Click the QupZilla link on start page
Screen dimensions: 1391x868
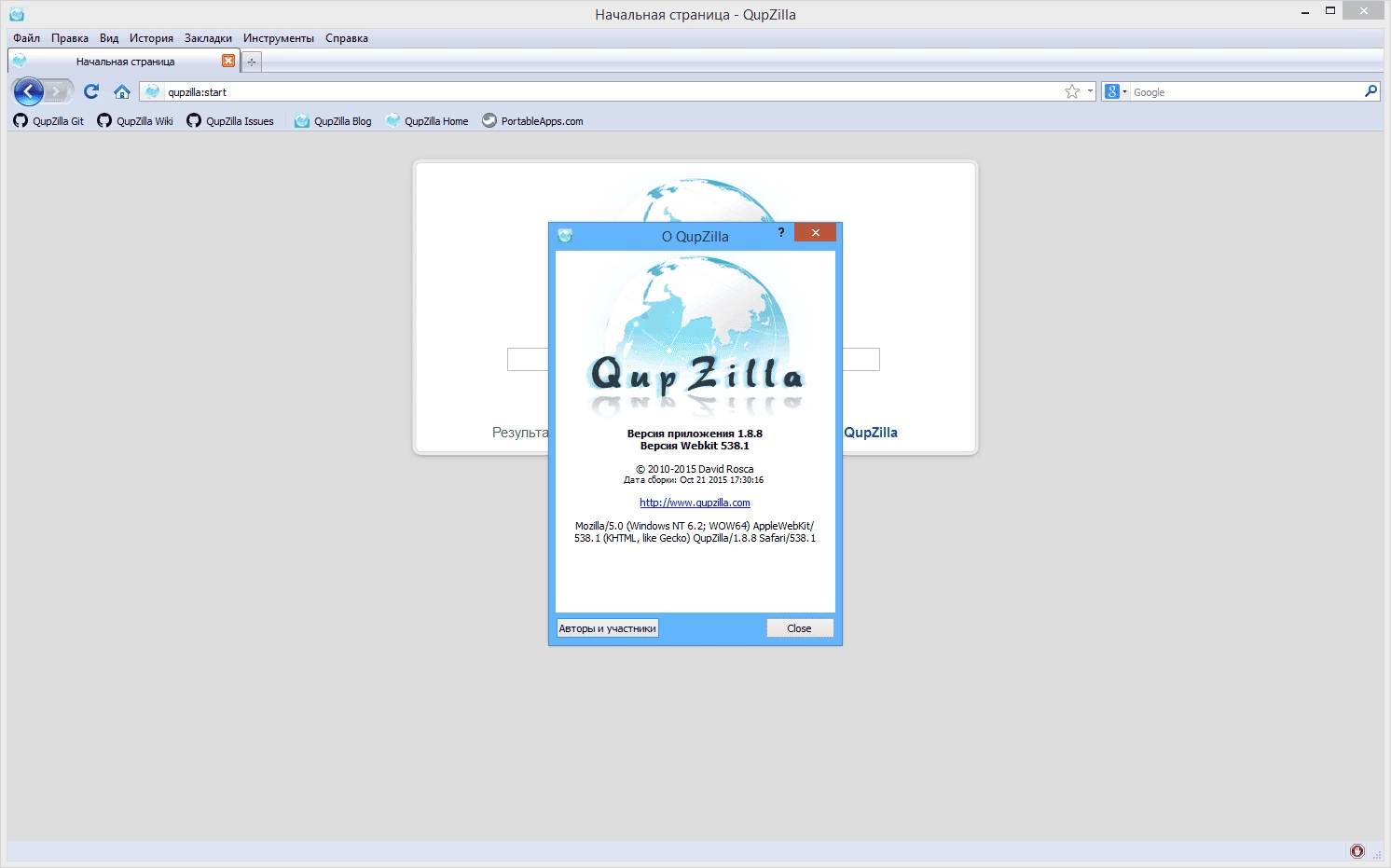tap(871, 433)
